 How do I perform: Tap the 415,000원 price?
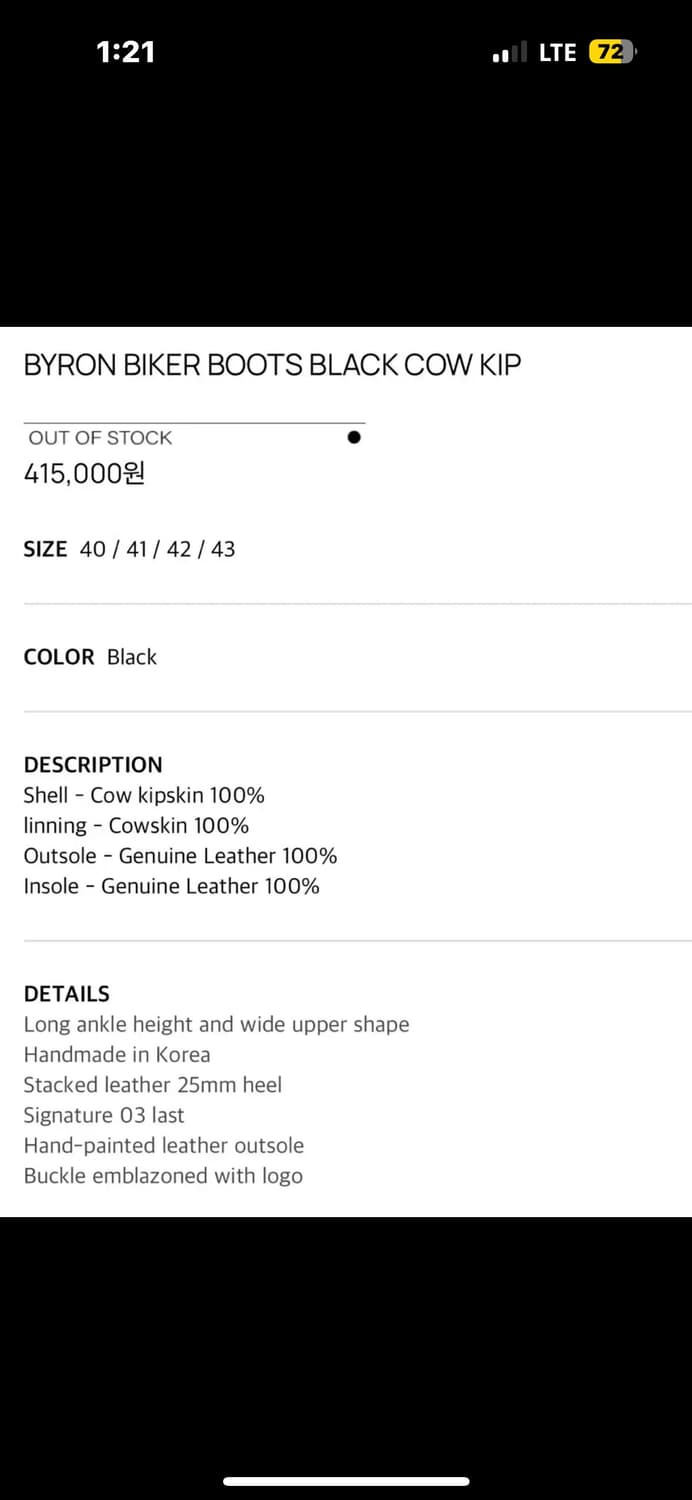click(84, 473)
